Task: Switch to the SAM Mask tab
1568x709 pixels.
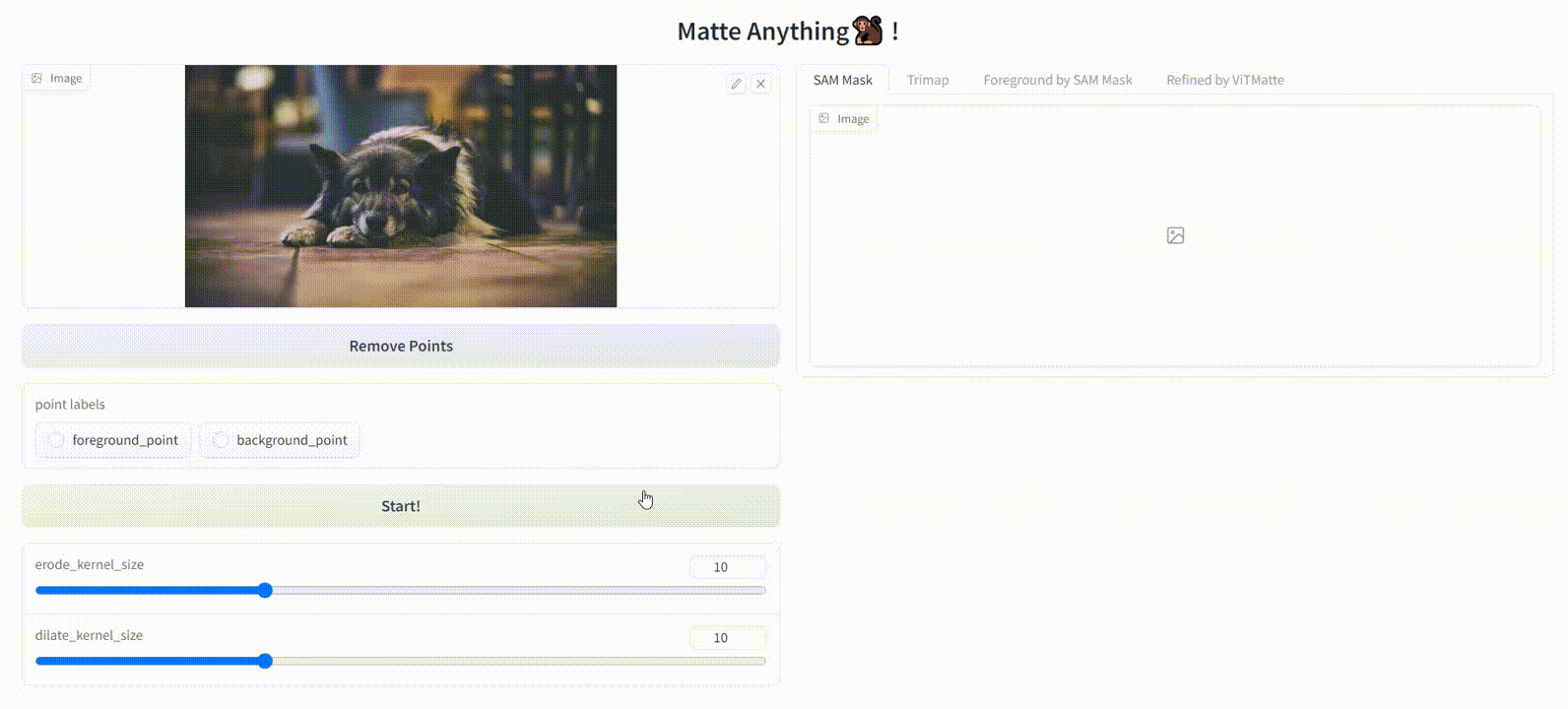Action: 843,80
